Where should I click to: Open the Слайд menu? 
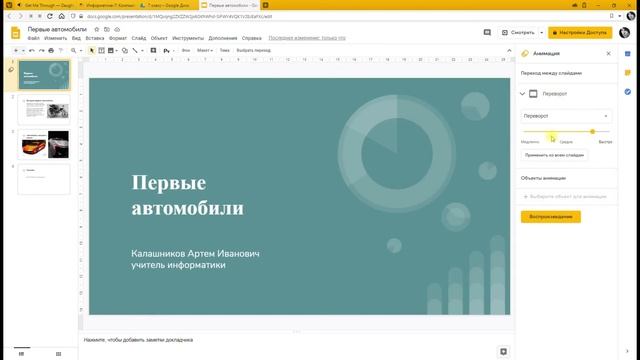pos(139,38)
